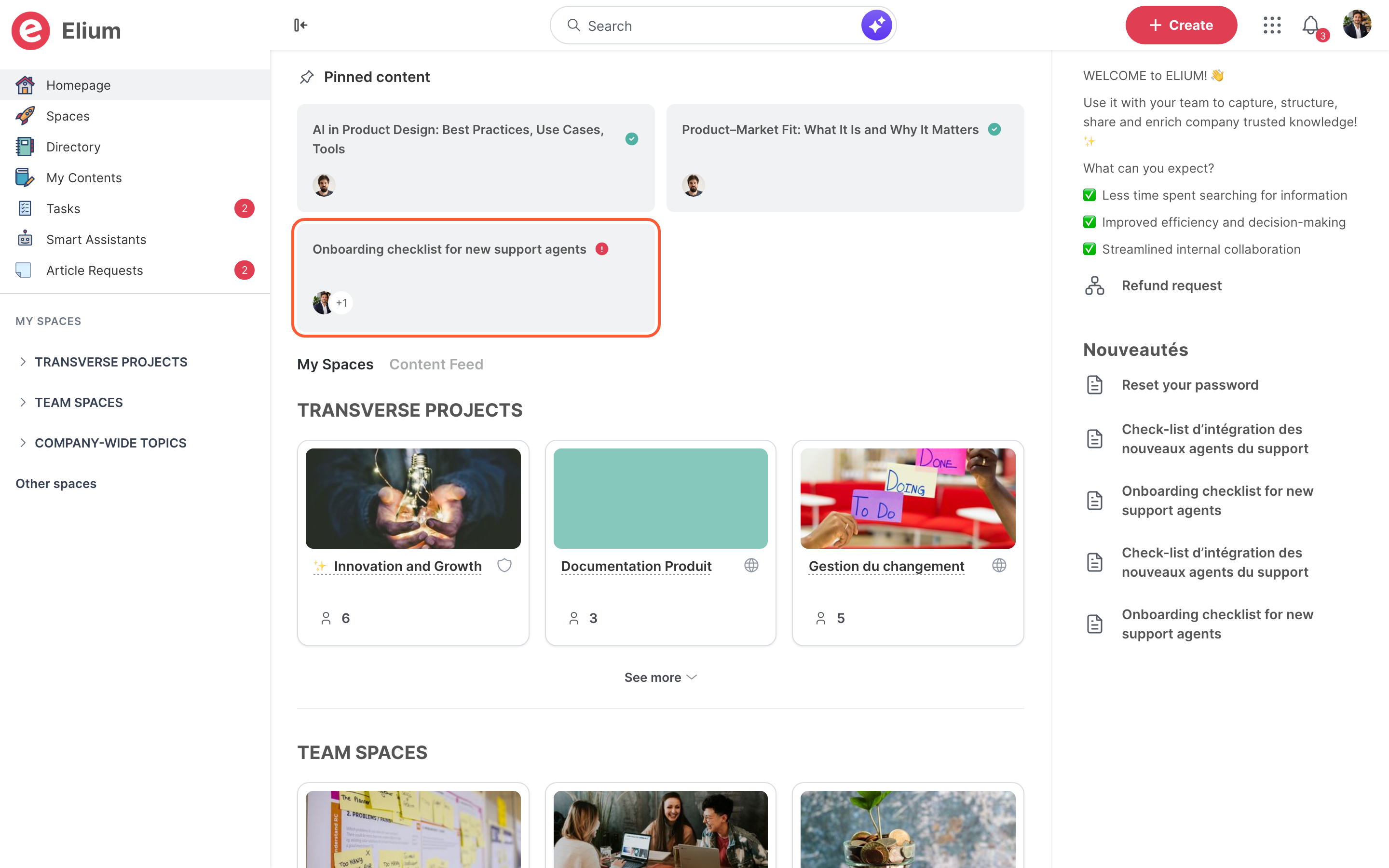Click the Search input field

tap(722, 25)
